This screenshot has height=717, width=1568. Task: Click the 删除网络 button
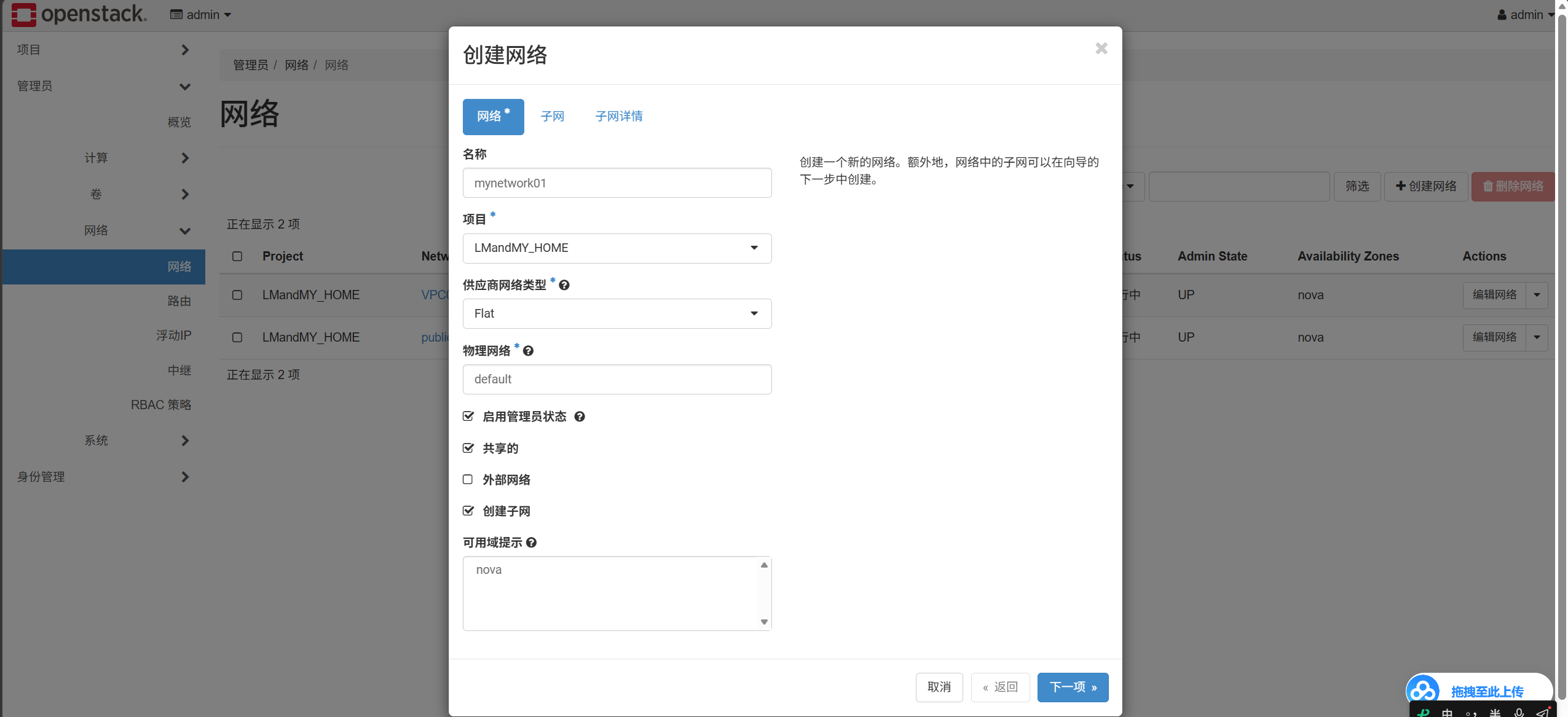[x=1513, y=186]
